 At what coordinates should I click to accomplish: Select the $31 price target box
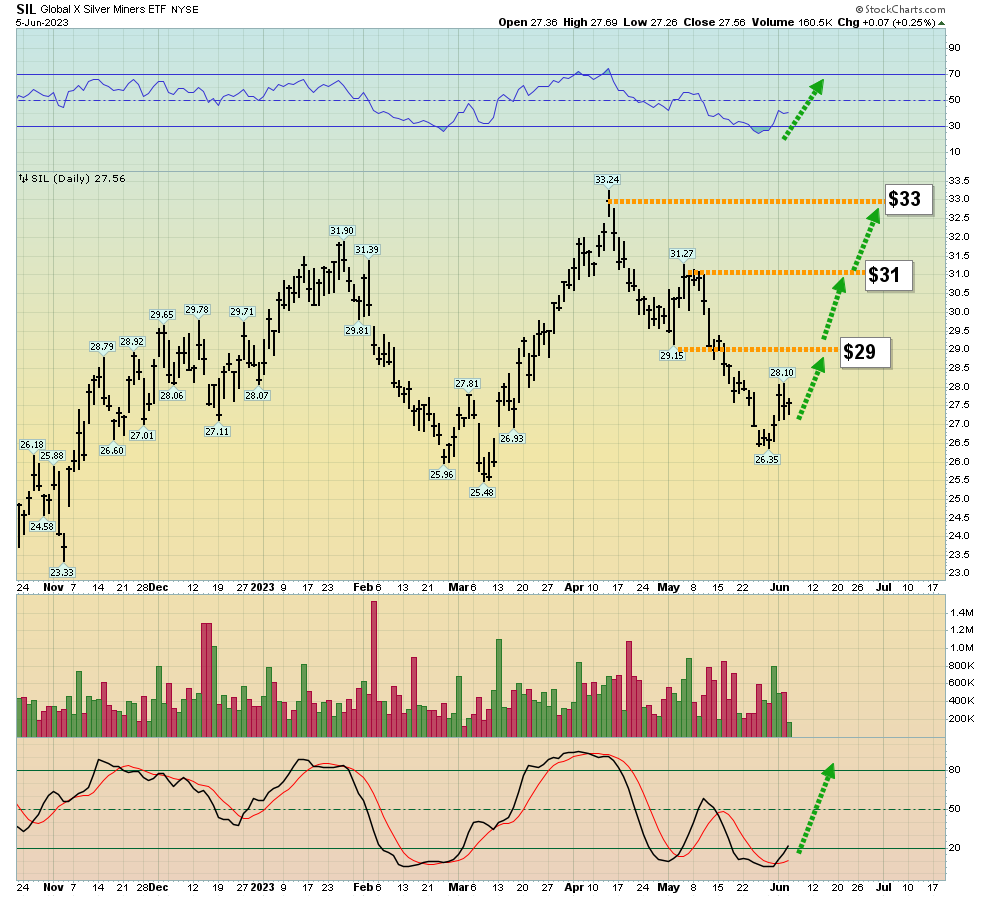[888, 274]
